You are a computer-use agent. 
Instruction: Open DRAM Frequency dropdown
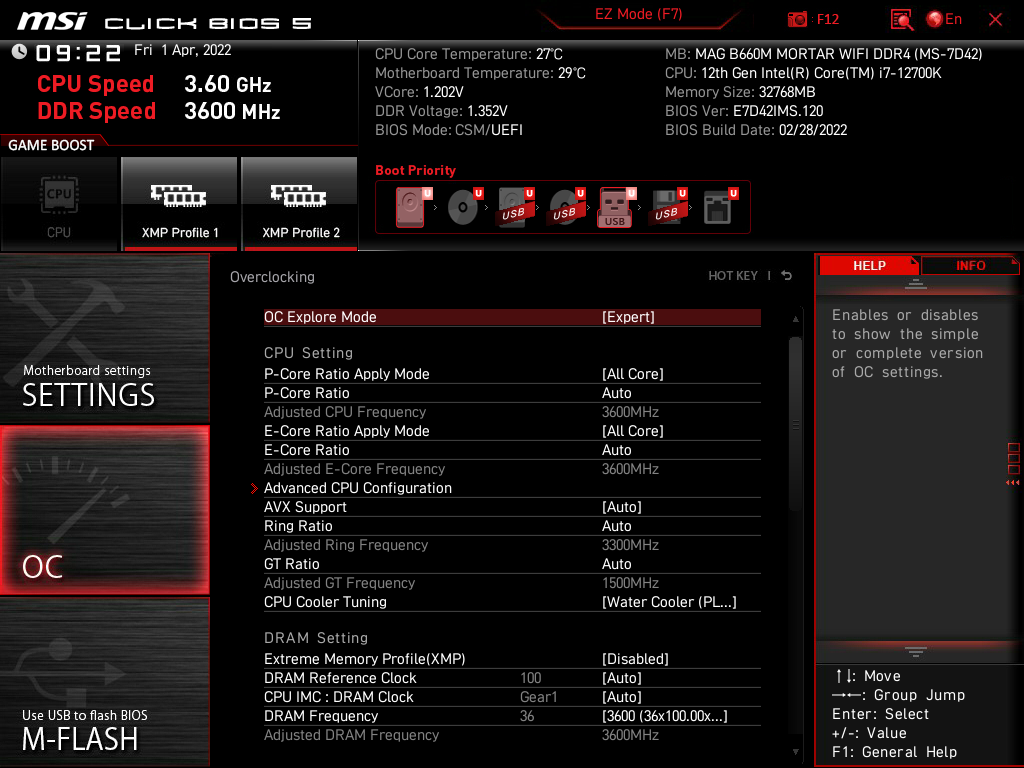[512, 716]
